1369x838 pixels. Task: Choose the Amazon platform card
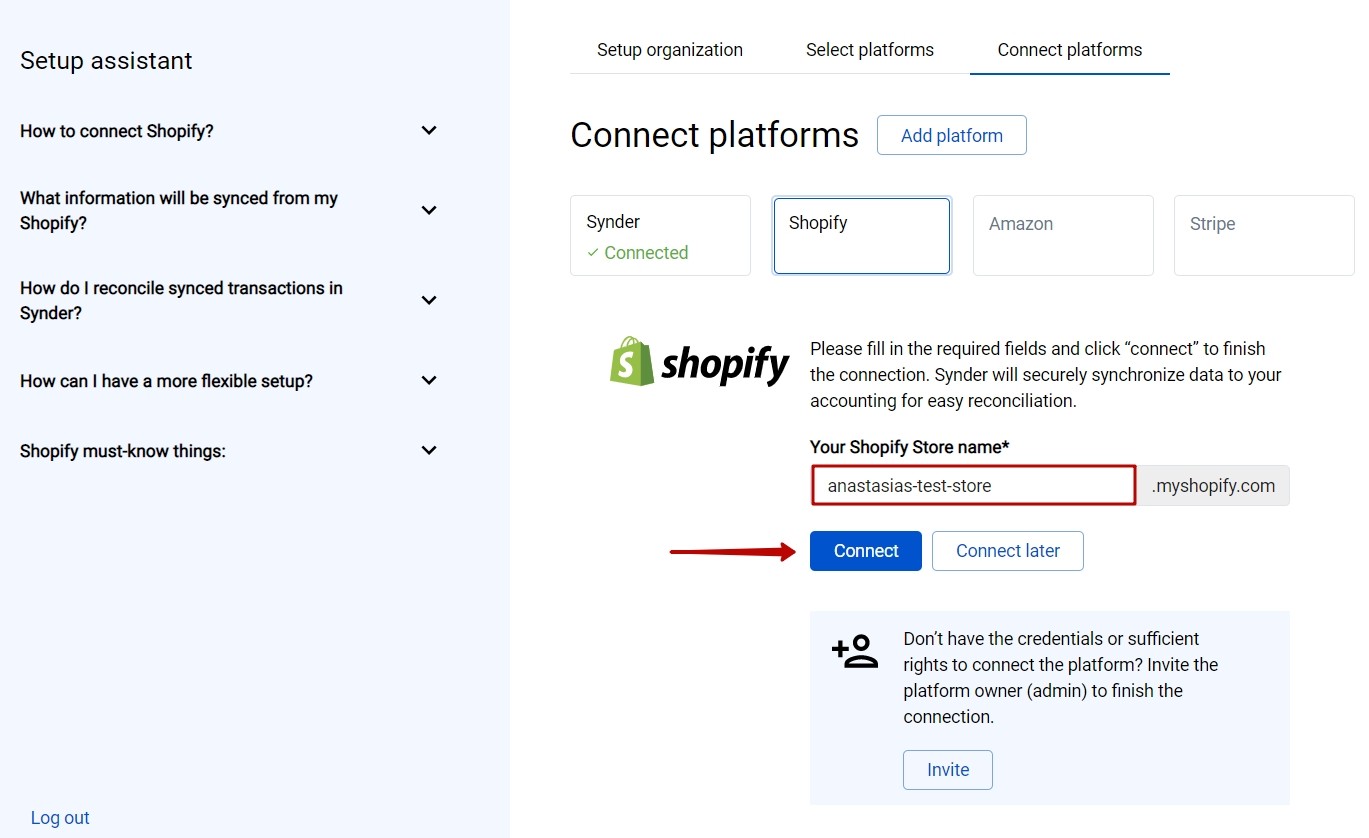1063,236
